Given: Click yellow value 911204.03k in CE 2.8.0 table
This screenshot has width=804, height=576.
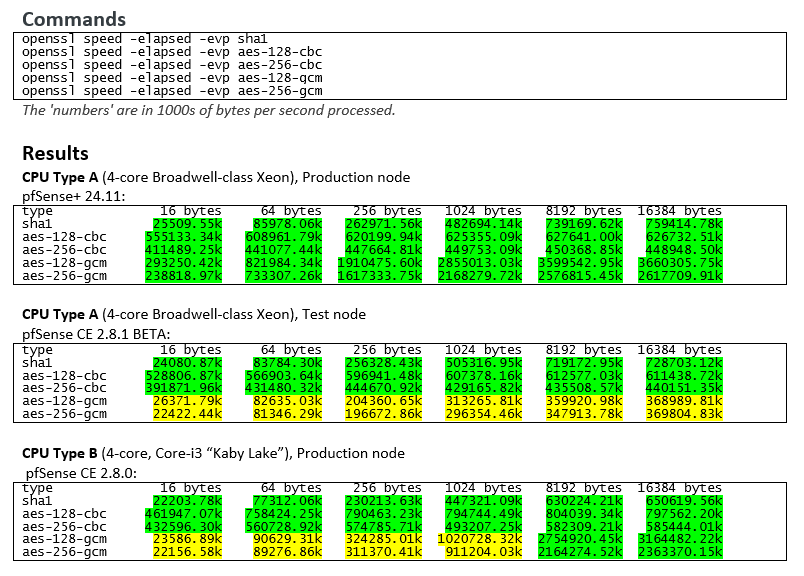Looking at the screenshot, I should click(484, 552).
